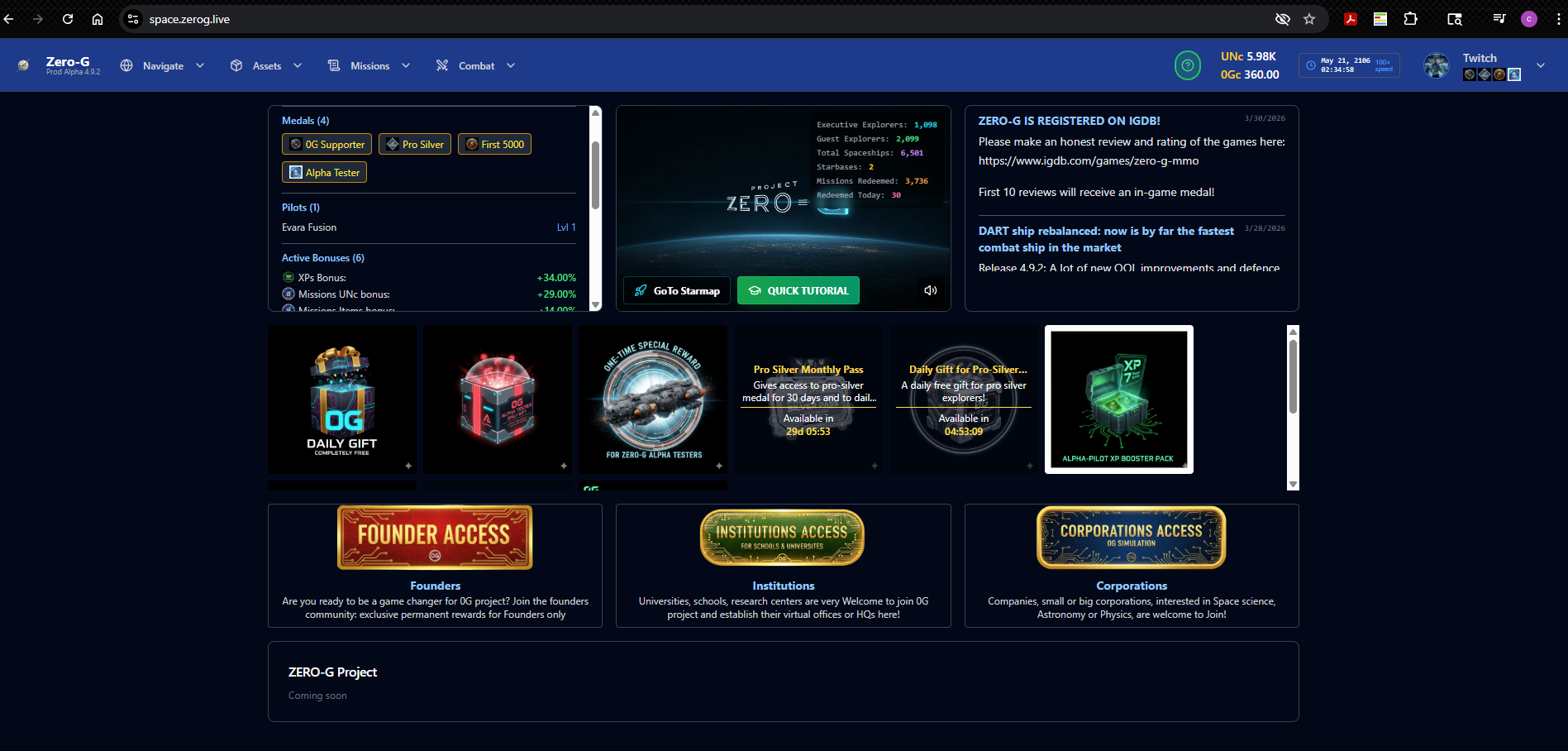The image size is (1568, 751).
Task: Click the clock icon beside the game date
Action: pos(1310,64)
